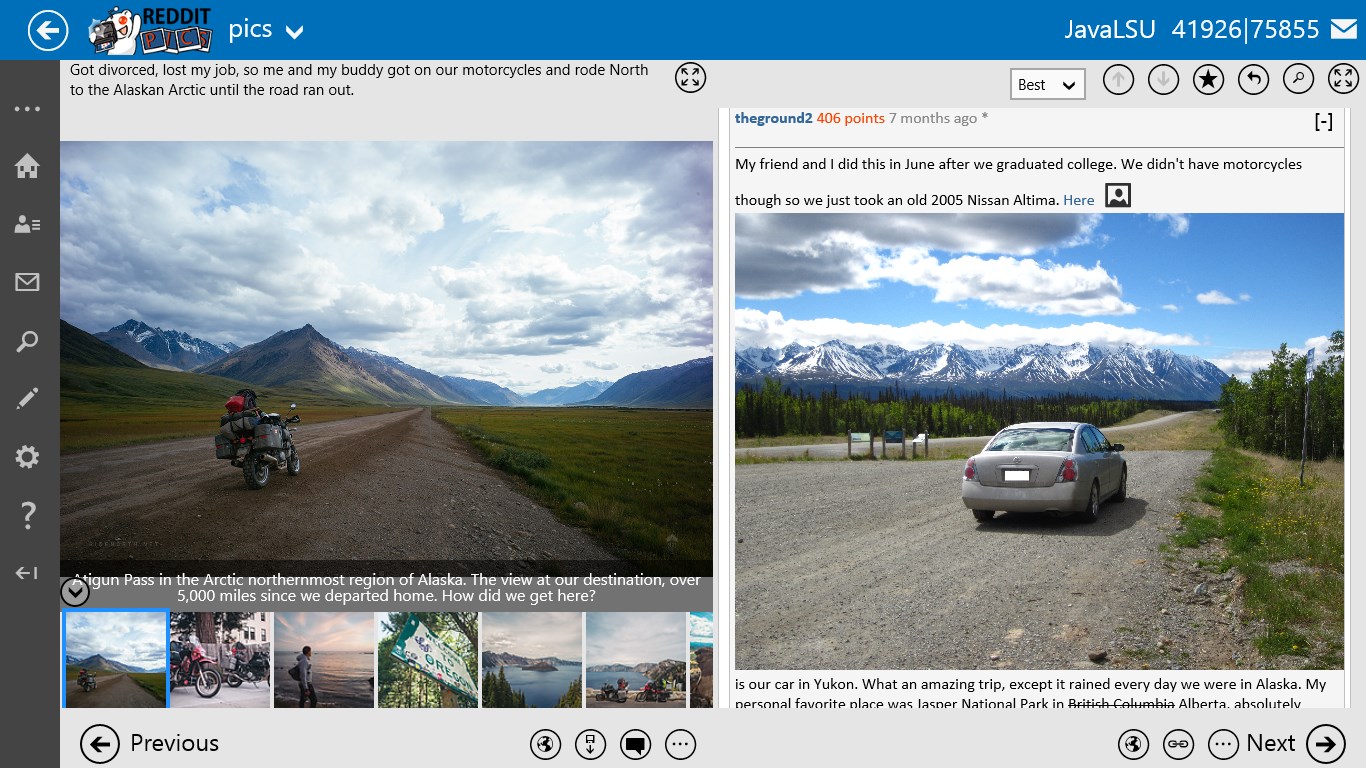This screenshot has width=1366, height=768.
Task: Click the post title starting 'Got divorced'
Action: [359, 80]
